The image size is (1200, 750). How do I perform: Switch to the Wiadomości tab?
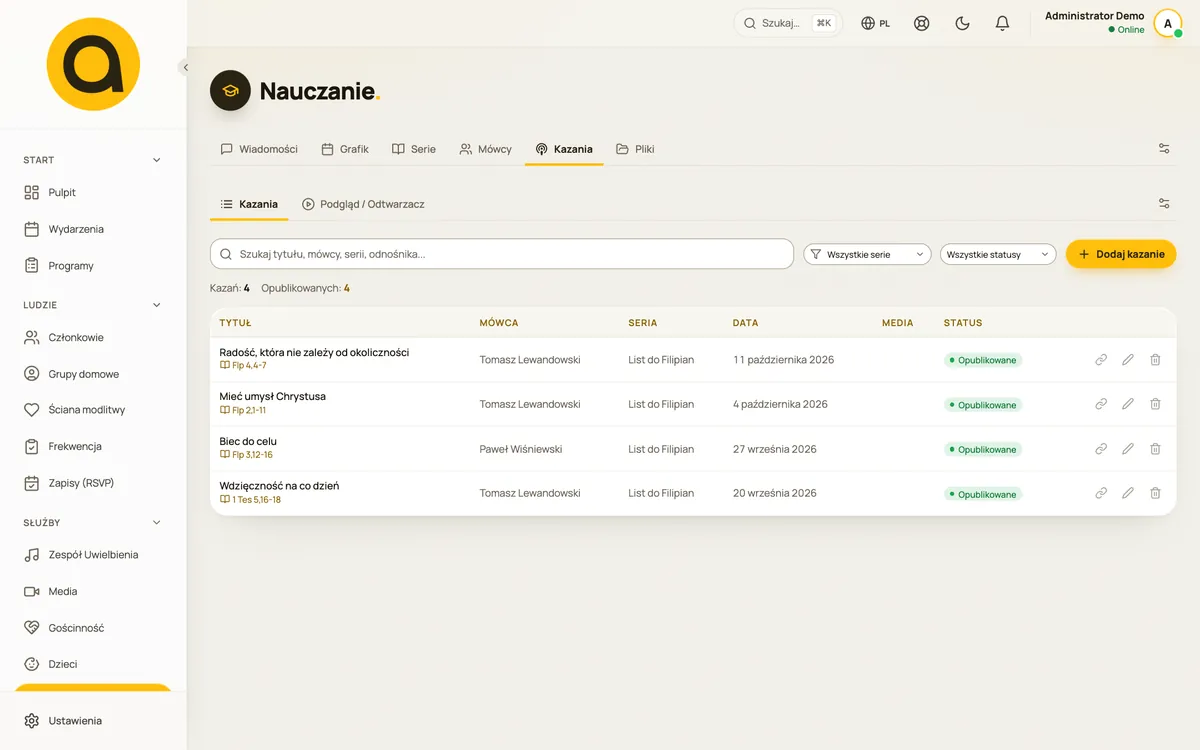pyautogui.click(x=259, y=149)
